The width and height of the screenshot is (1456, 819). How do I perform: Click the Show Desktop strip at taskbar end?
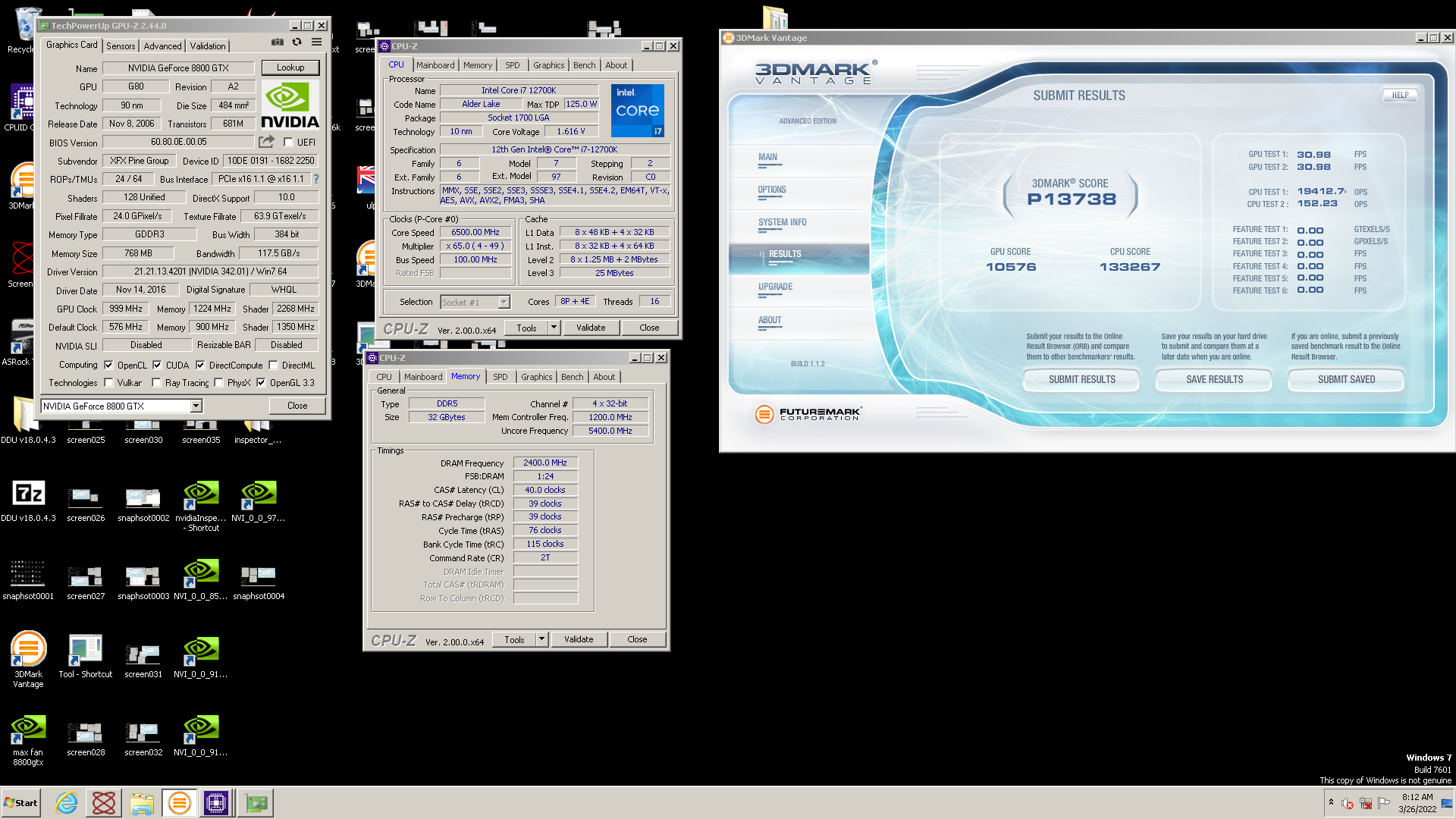point(1448,803)
